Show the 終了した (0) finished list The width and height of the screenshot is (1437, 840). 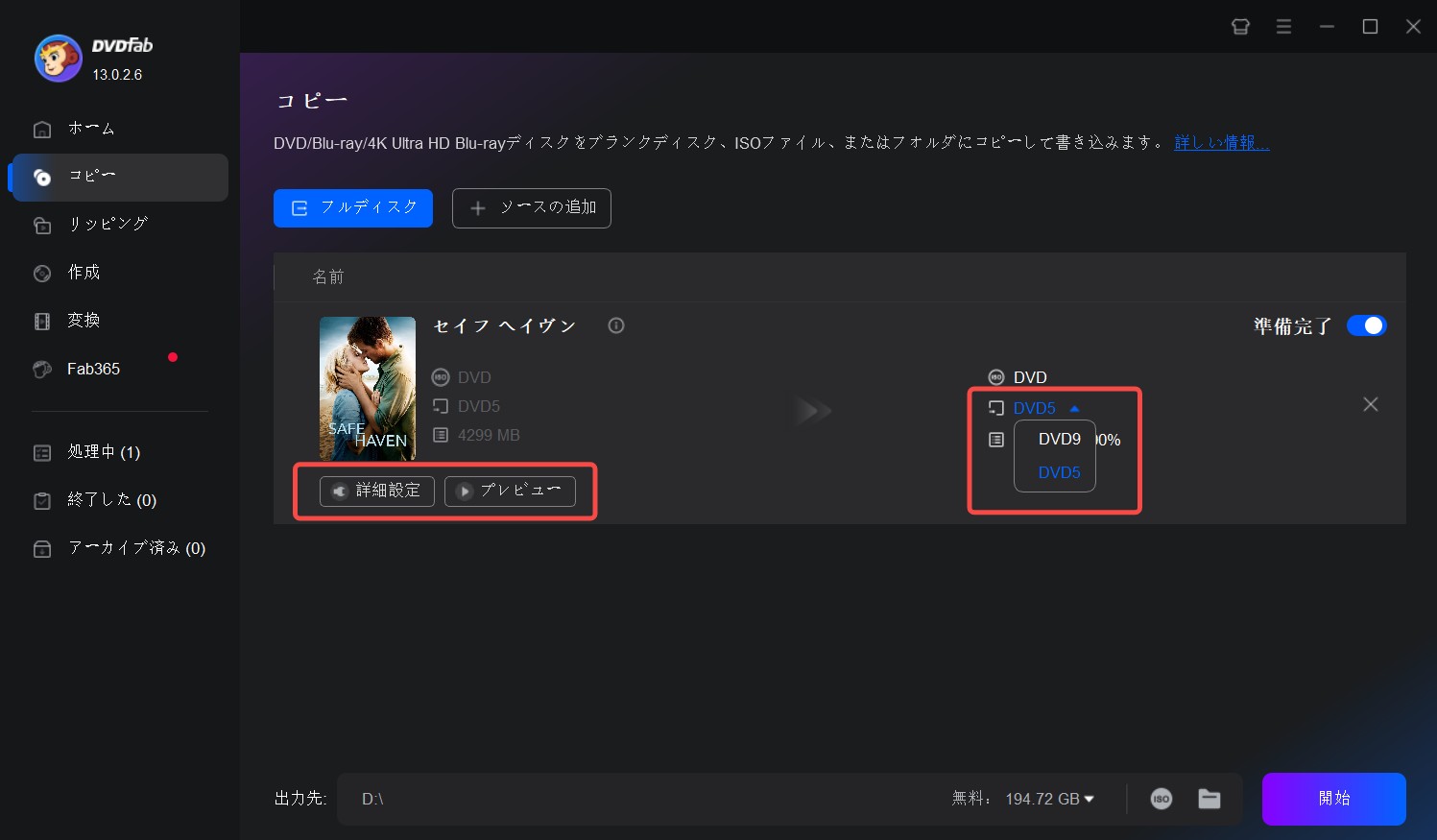pyautogui.click(x=111, y=500)
